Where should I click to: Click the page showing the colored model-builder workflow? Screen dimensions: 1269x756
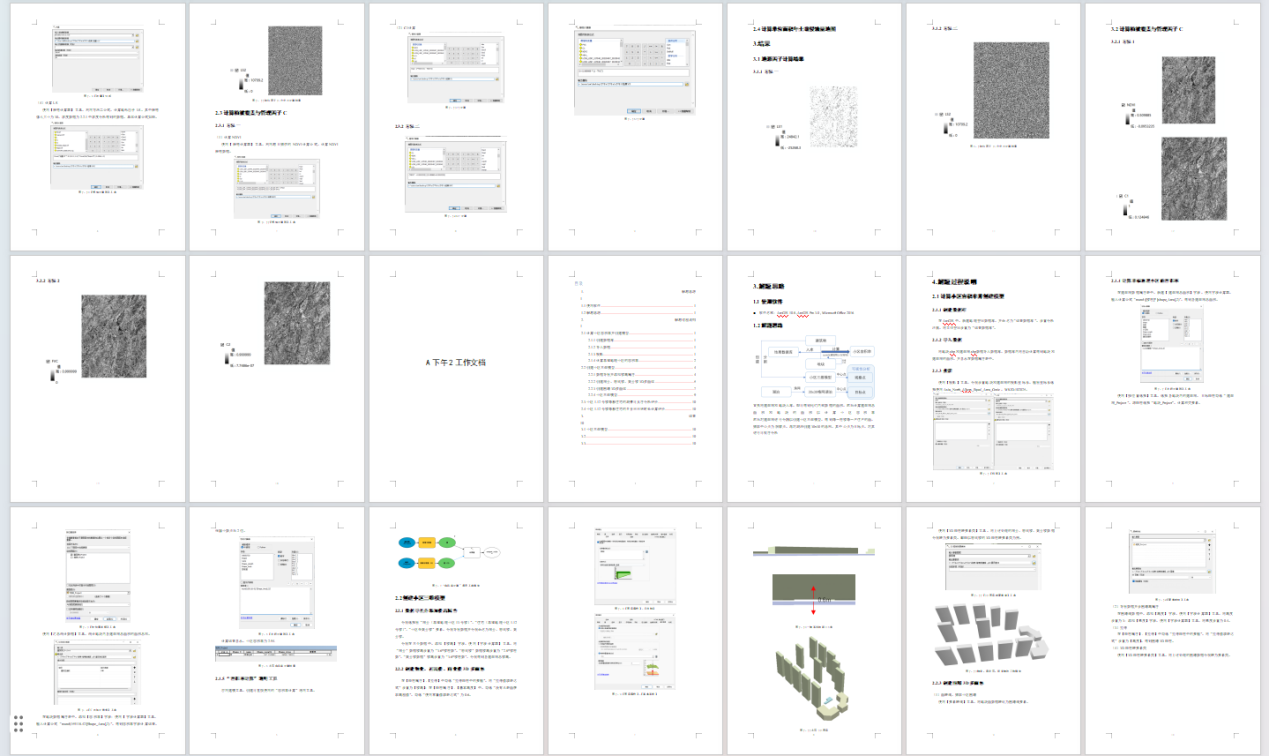click(456, 630)
